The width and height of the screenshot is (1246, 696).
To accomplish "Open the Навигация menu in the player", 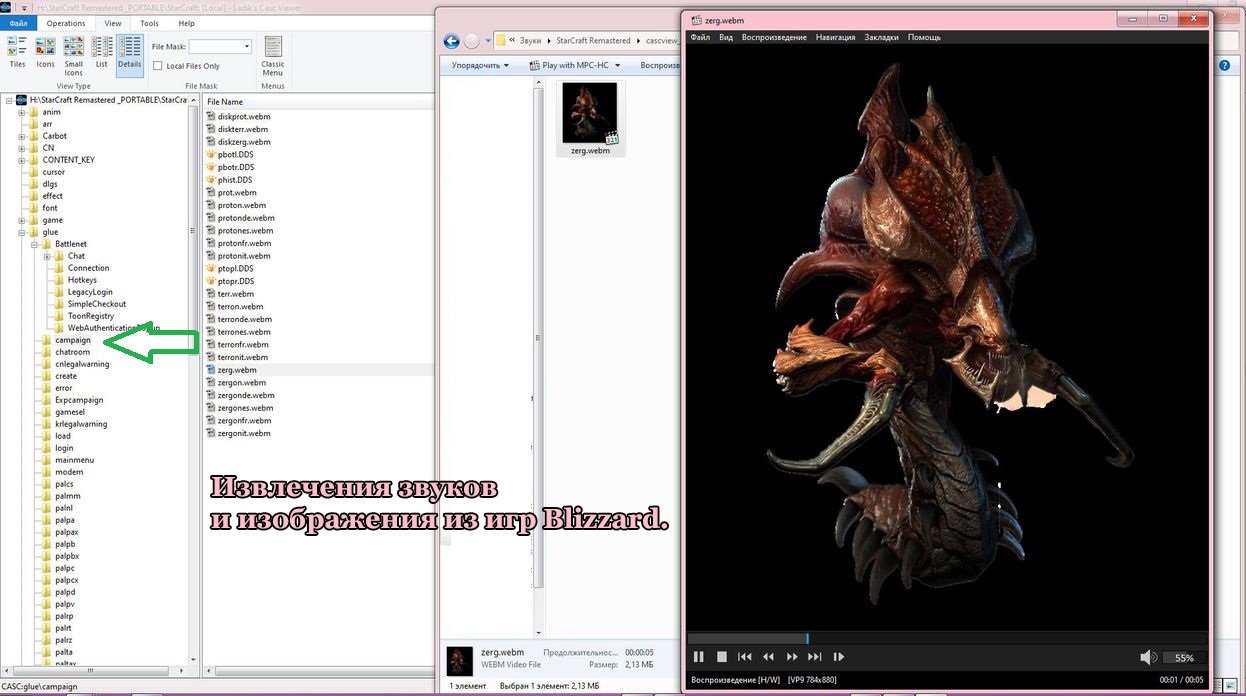I will [x=835, y=37].
